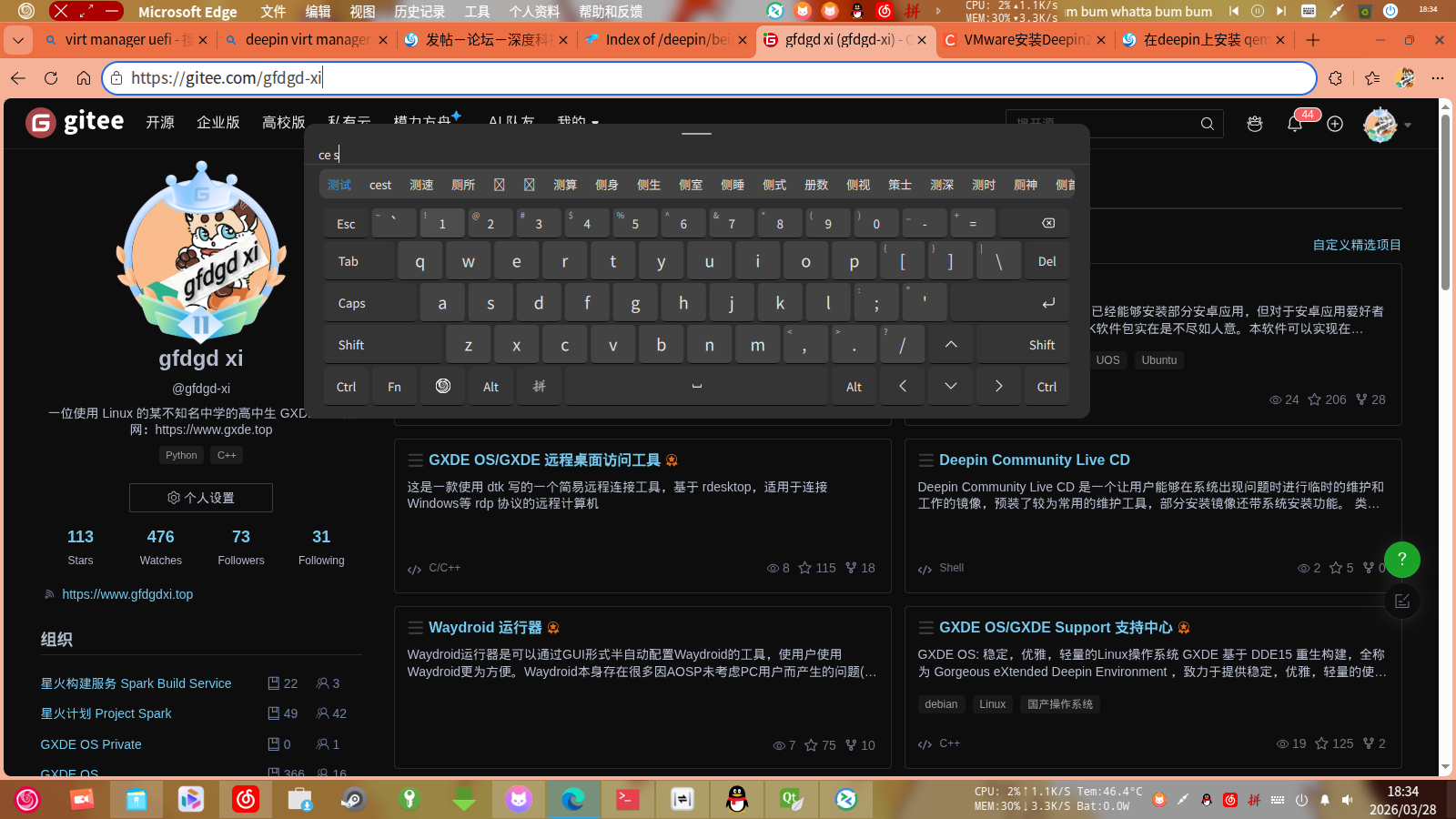Skip to next track in top panel
Viewport: 1456px width, 819px height.
coord(1281,11)
